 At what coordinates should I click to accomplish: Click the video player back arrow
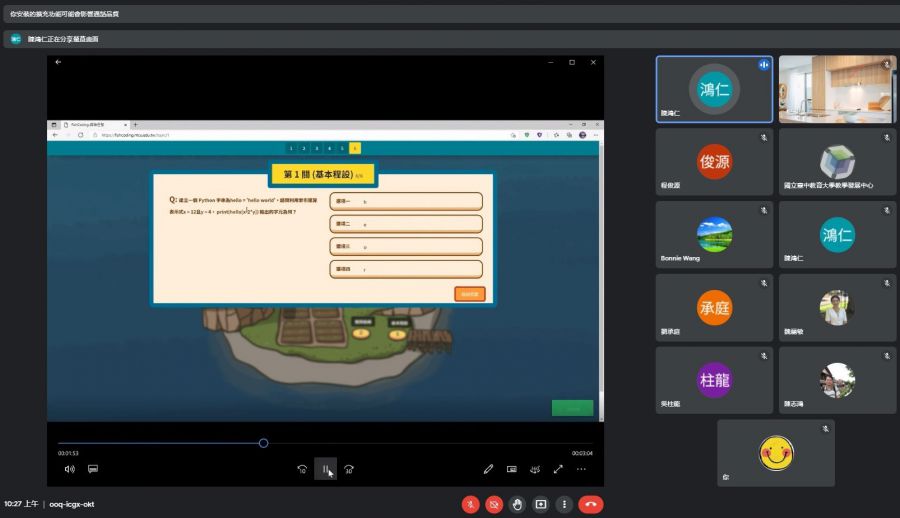click(x=58, y=62)
